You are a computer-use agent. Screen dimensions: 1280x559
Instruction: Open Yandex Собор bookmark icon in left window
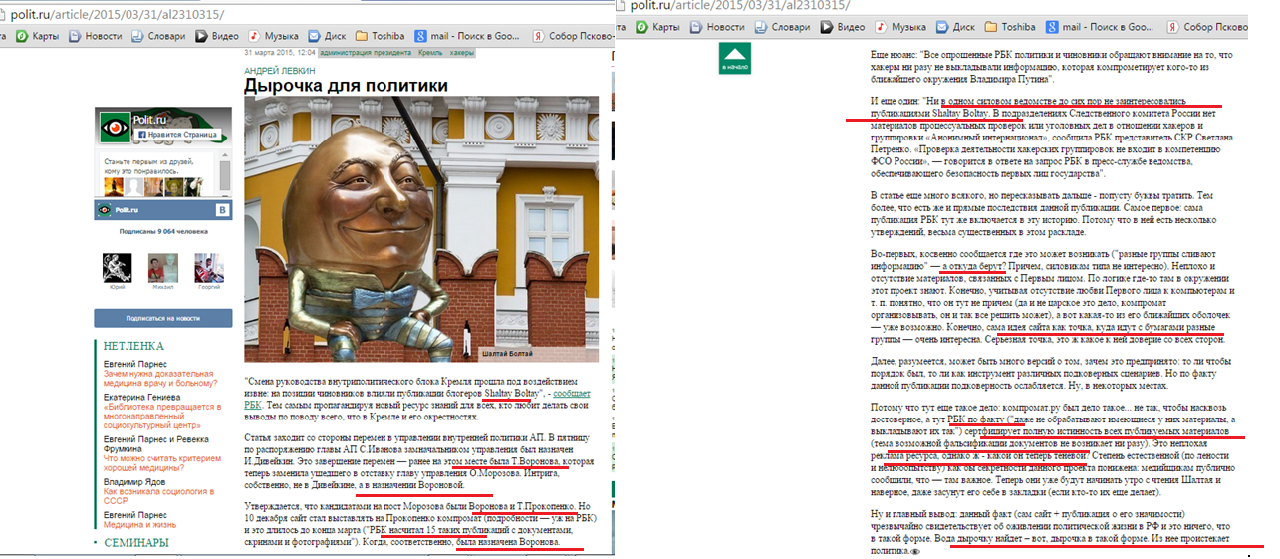click(538, 36)
